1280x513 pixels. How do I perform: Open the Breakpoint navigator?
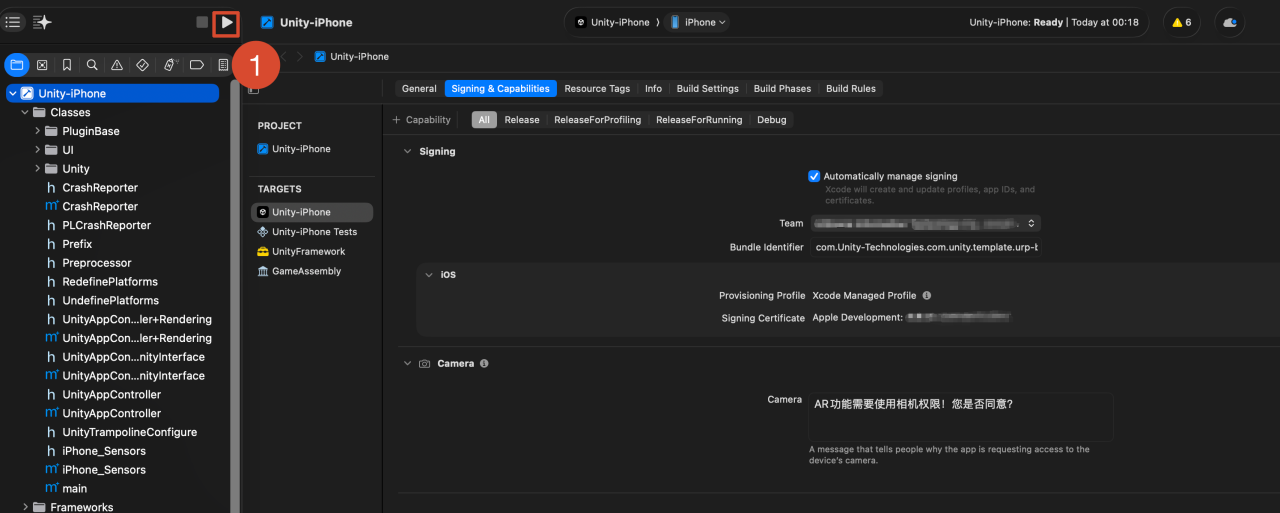coord(197,65)
